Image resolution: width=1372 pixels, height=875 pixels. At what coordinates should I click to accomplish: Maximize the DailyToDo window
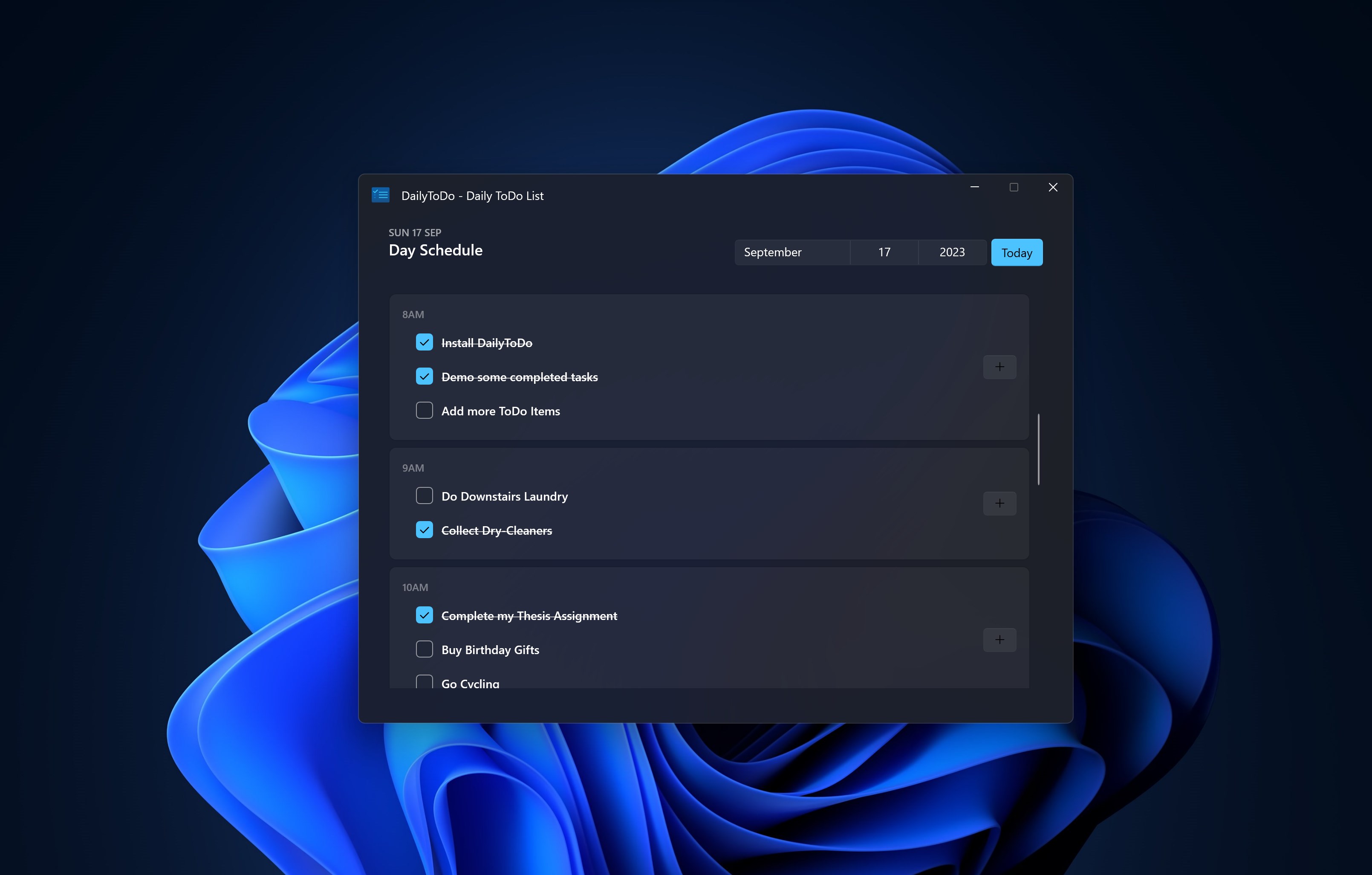point(1014,187)
